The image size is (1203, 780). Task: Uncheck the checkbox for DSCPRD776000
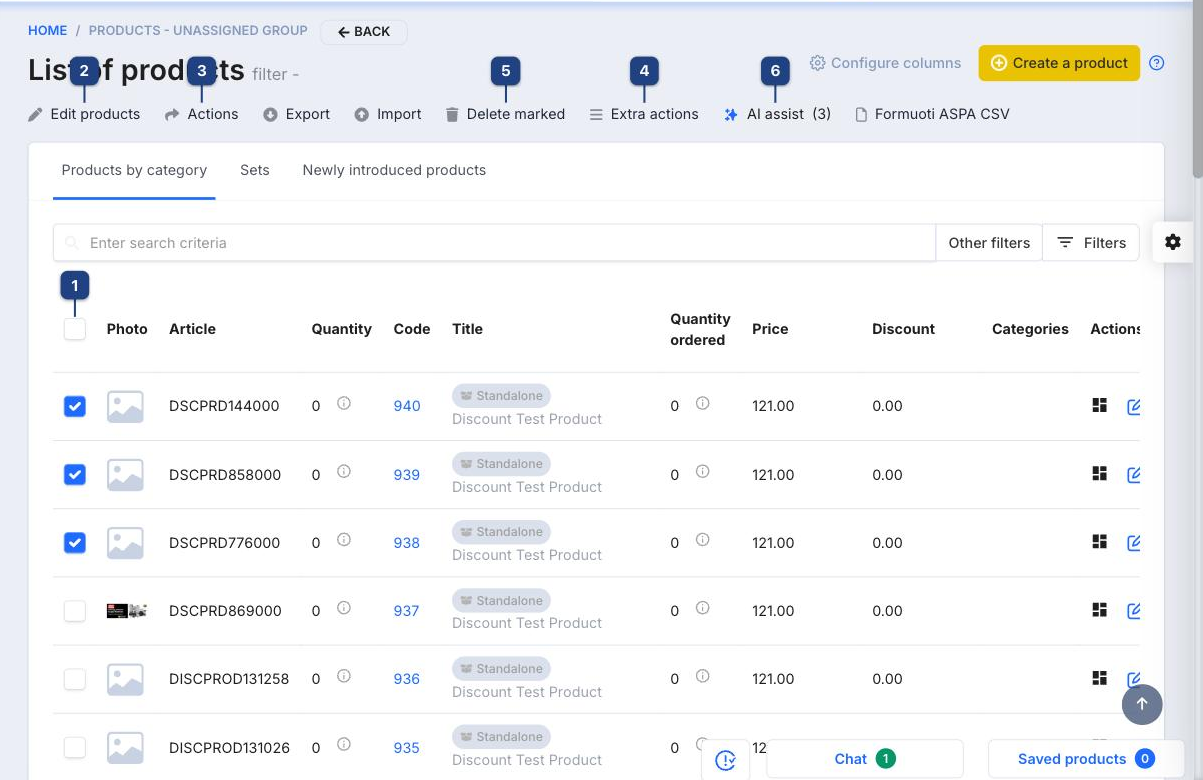click(75, 542)
